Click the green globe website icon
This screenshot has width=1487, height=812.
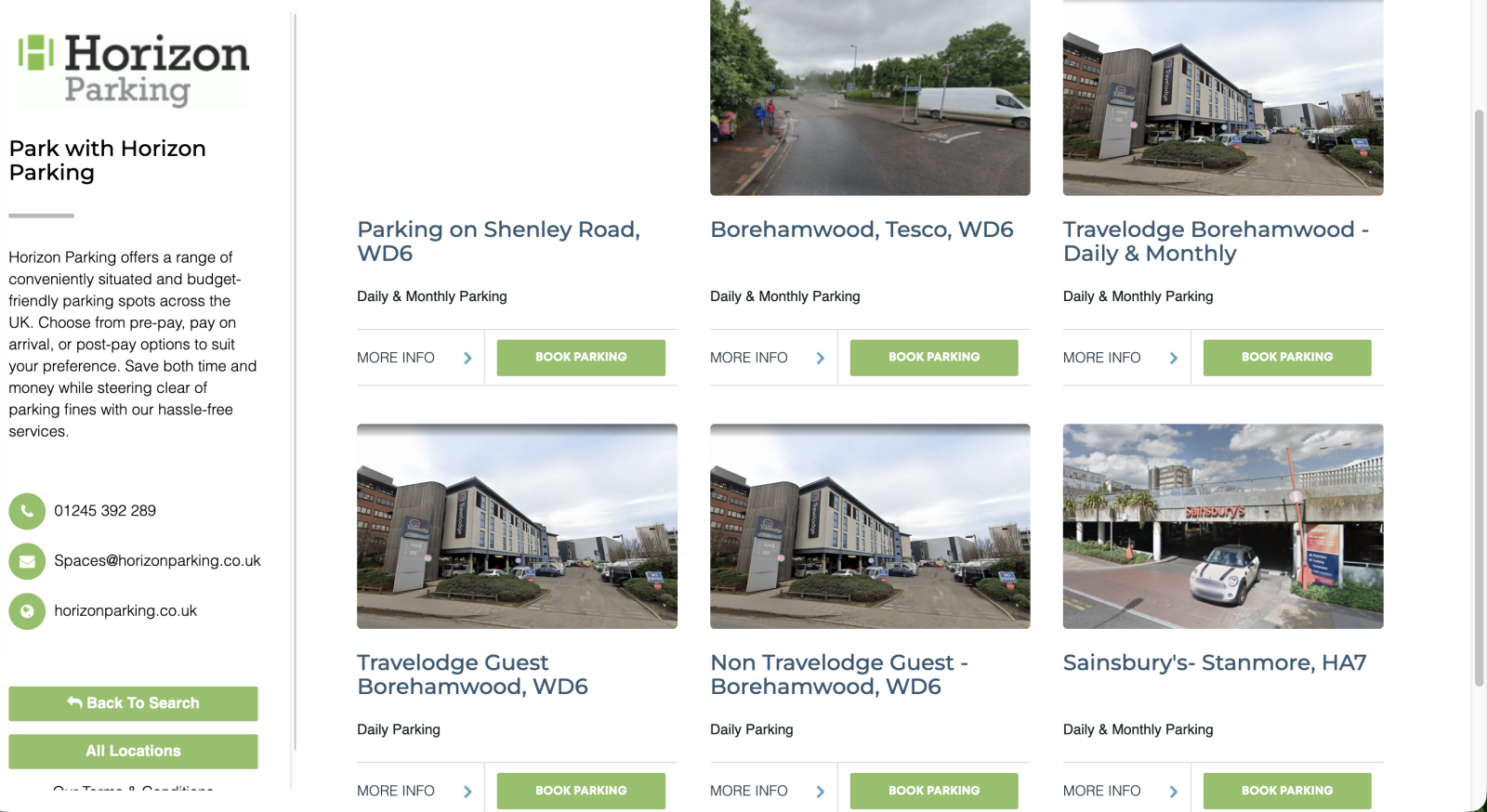point(27,611)
